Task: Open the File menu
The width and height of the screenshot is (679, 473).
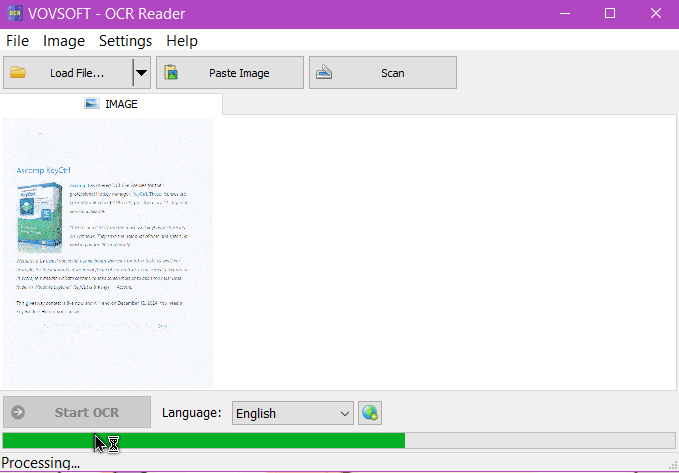Action: pos(17,41)
